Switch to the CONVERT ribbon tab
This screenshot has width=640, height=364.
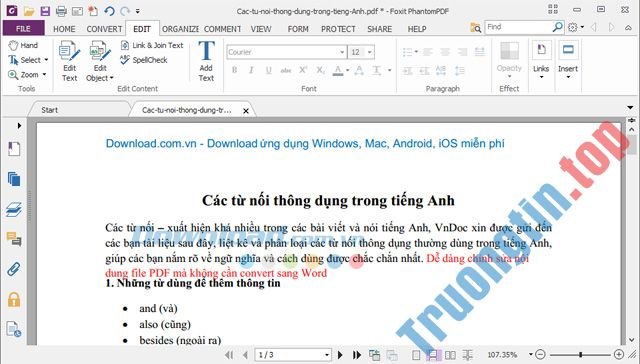click(104, 29)
